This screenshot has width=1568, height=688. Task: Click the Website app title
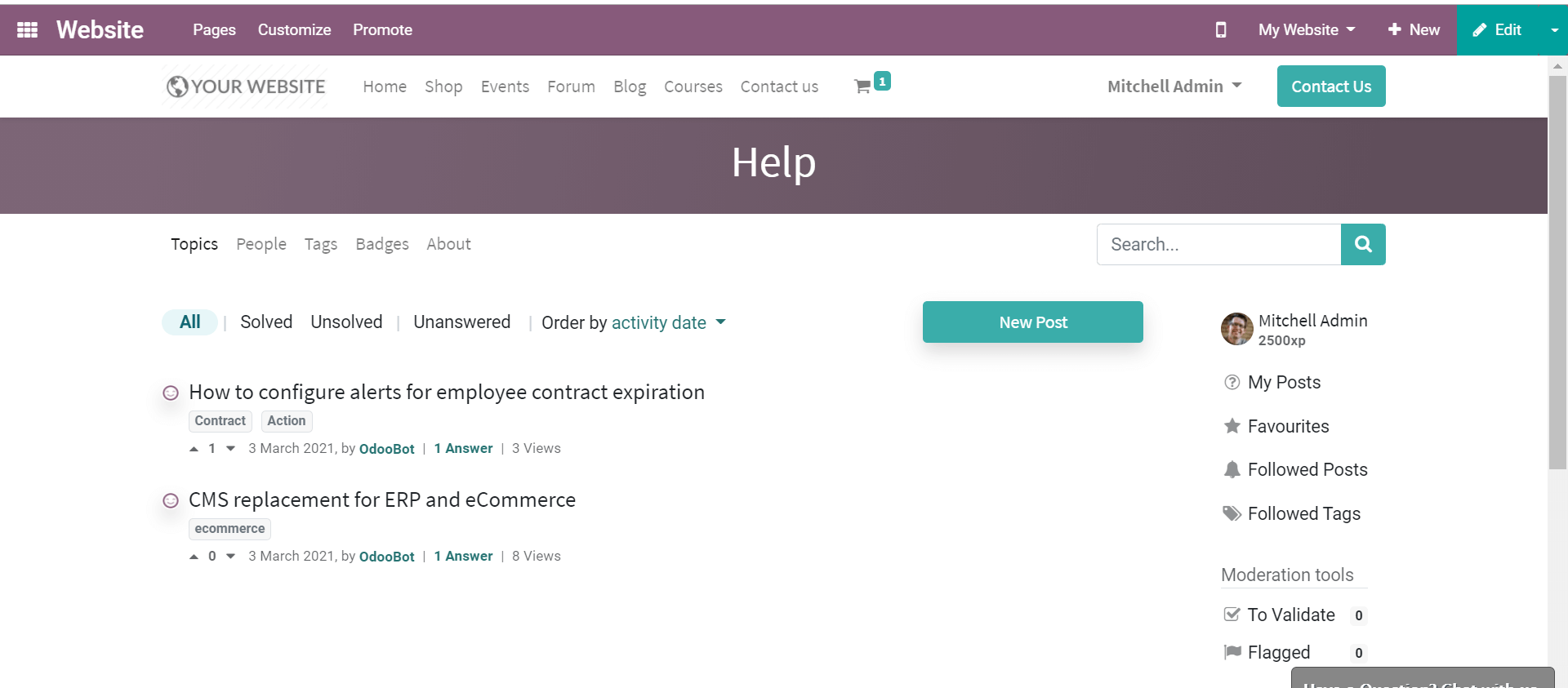tap(100, 29)
